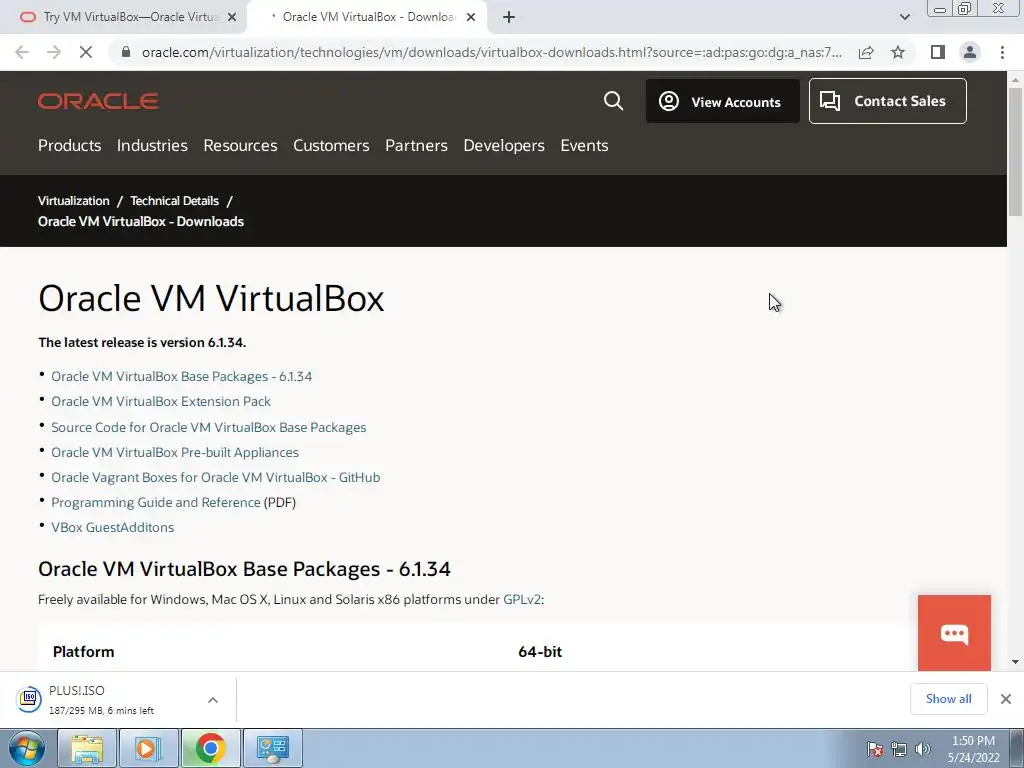Bookmark this page with the star
1024x768 pixels.
tap(898, 52)
